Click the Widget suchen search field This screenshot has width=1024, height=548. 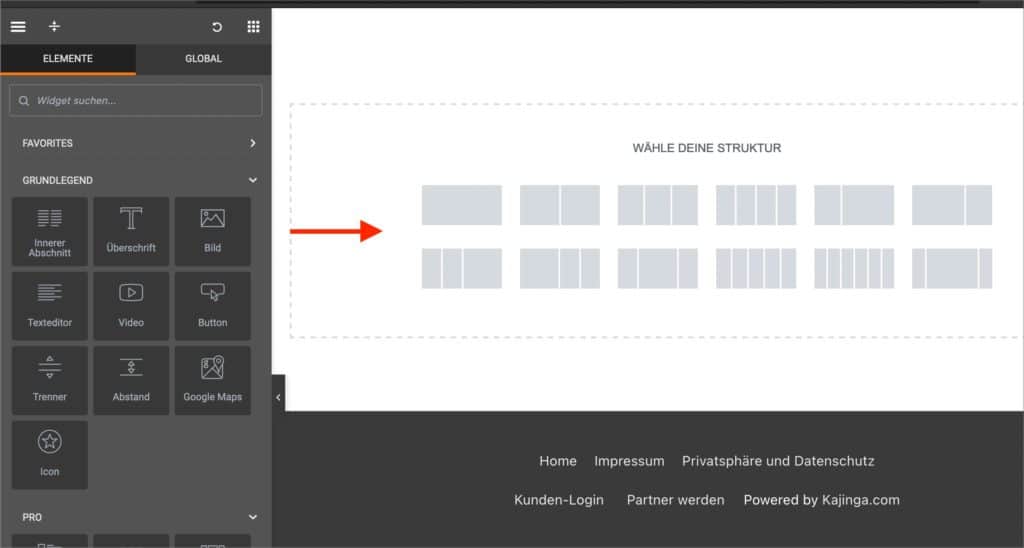point(136,101)
